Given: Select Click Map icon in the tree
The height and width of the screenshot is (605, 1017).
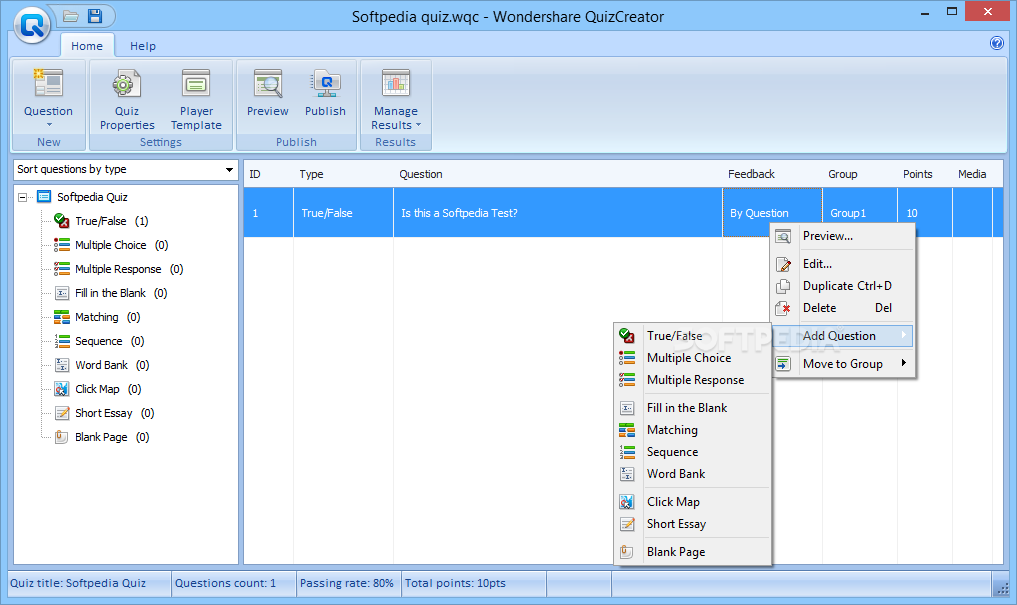Looking at the screenshot, I should 62,389.
